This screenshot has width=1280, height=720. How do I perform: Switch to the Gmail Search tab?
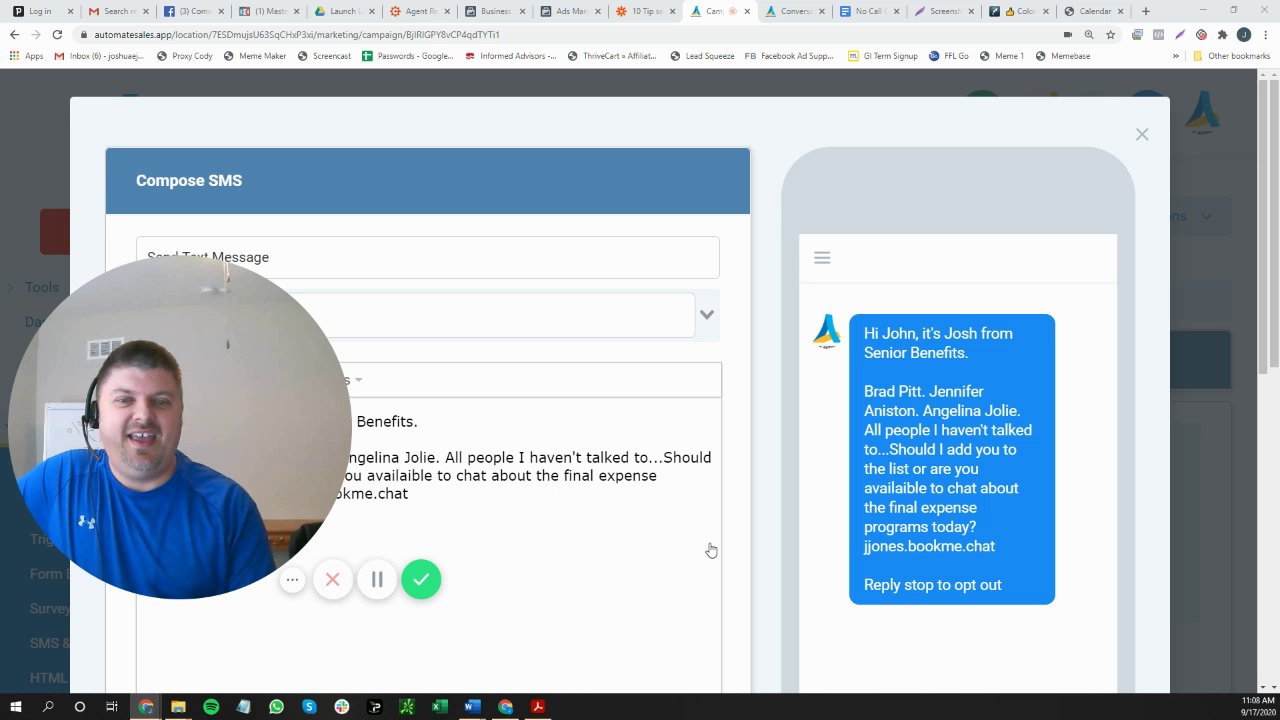119,11
